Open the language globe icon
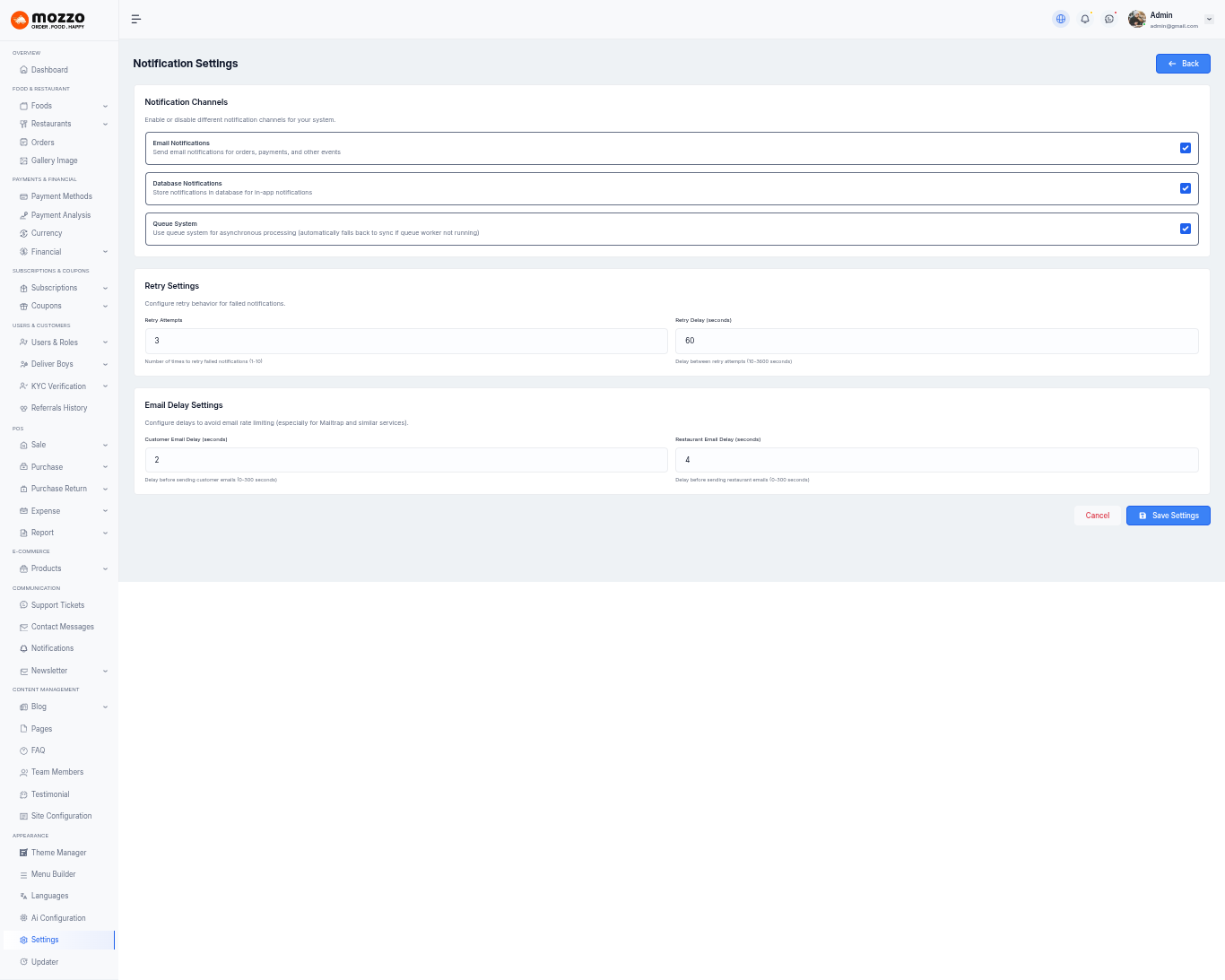 (x=1061, y=19)
